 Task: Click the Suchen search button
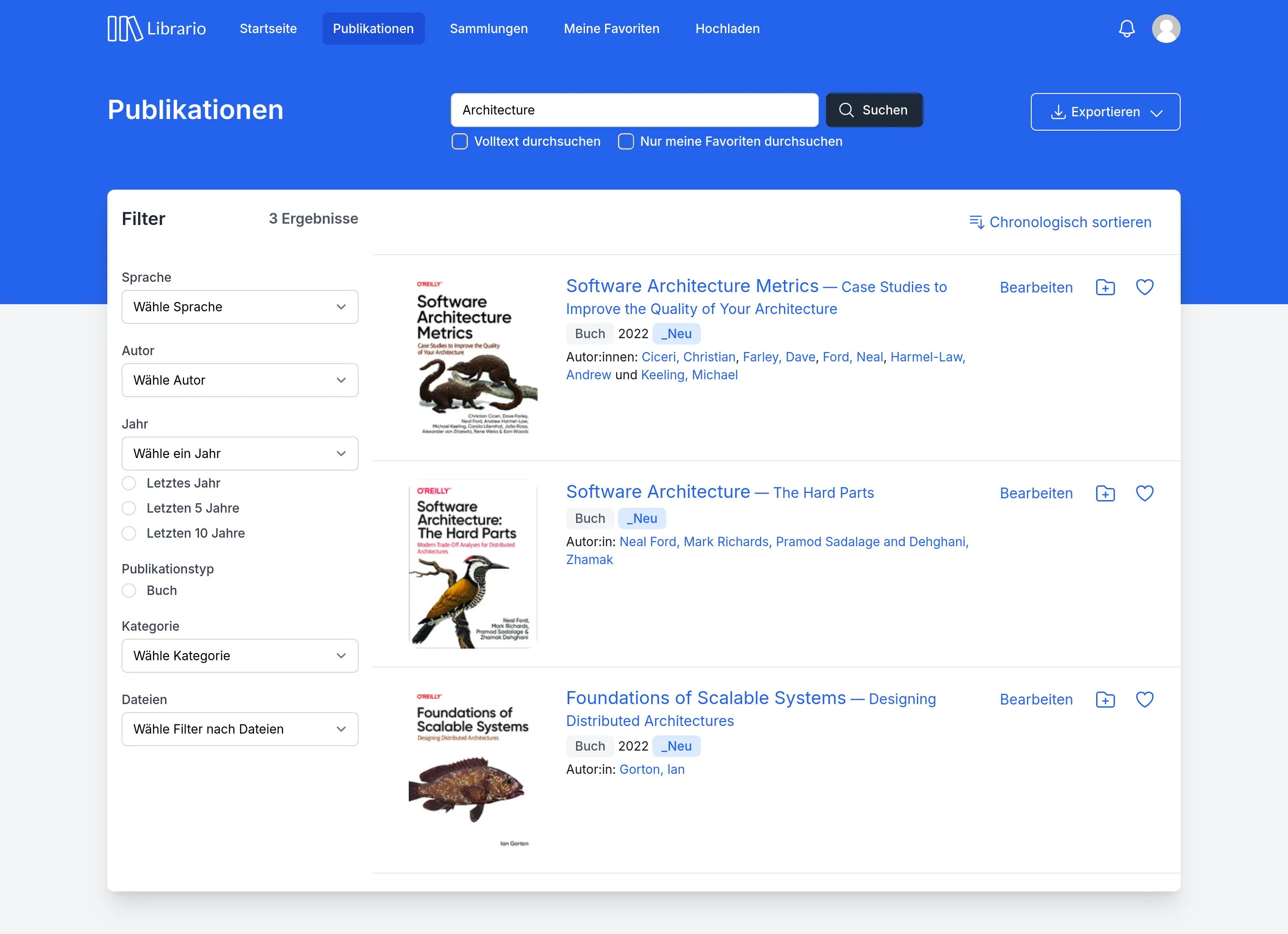874,110
